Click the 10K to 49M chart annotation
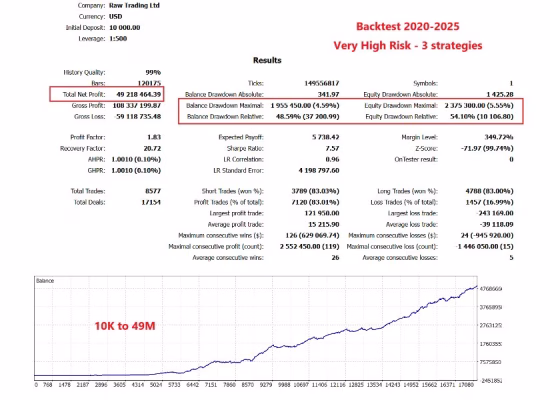Viewport: 550px width, 400px height. tap(125, 326)
